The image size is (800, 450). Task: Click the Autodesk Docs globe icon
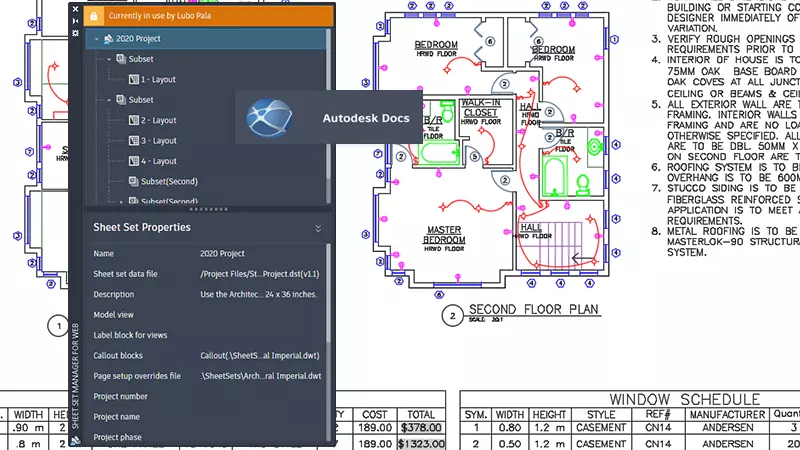point(269,118)
